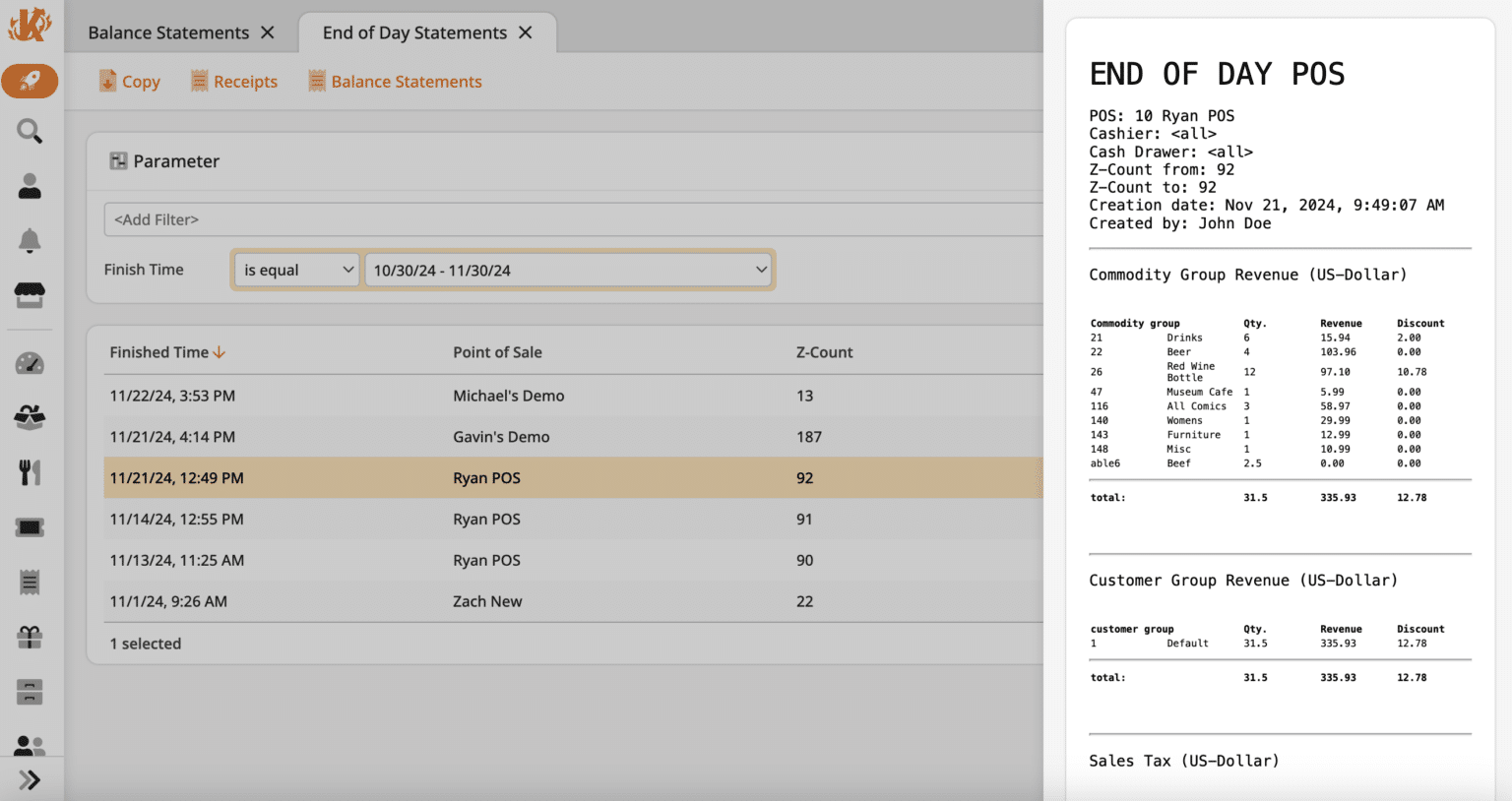Open notifications bell in the sidebar

pyautogui.click(x=30, y=240)
